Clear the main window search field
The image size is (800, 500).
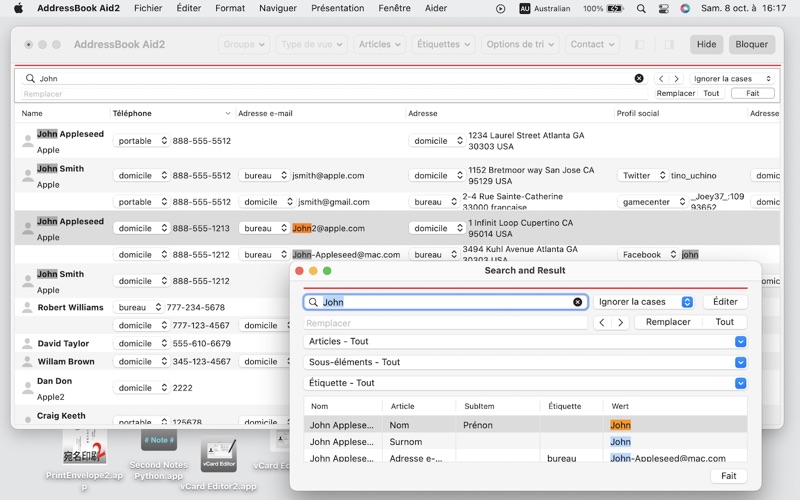[x=639, y=78]
